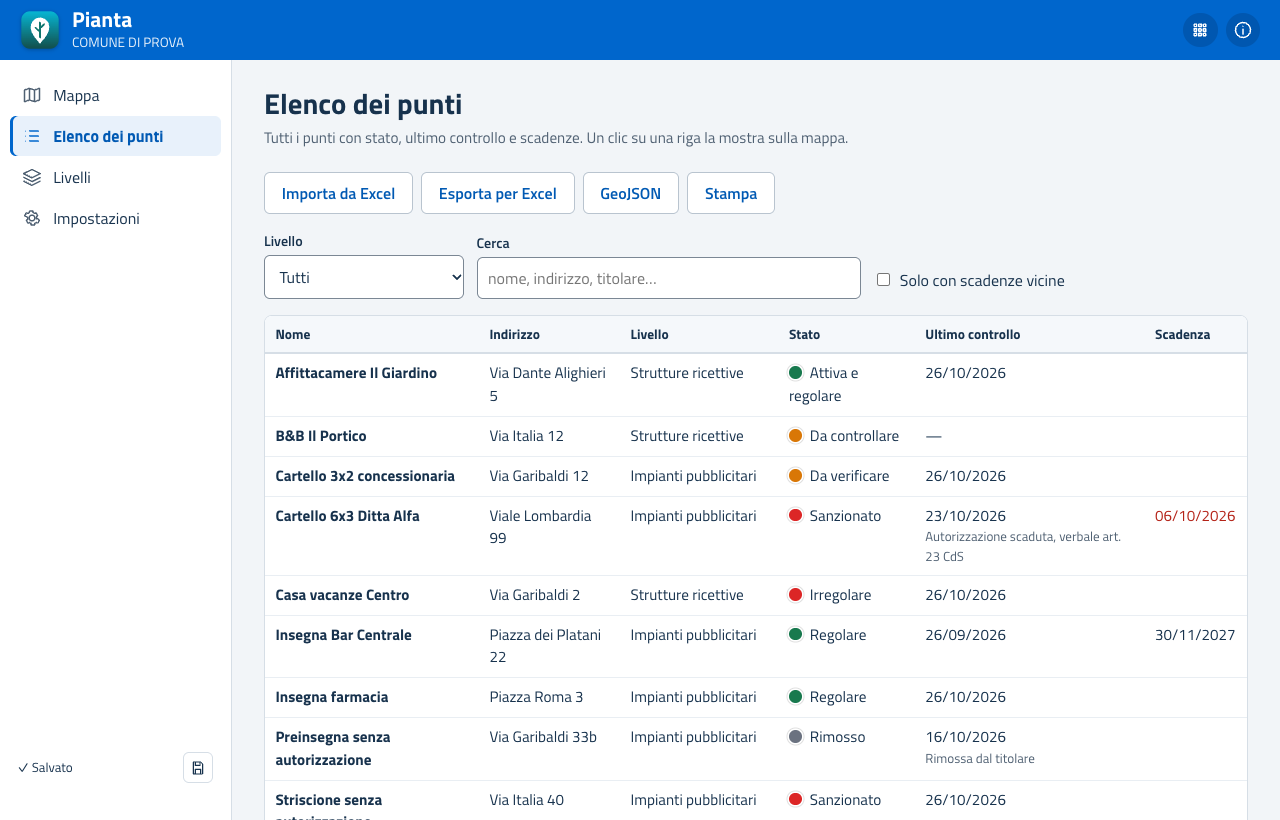Click the row name Insegna Bar Centrale
Viewport: 1280px width, 820px height.
344,635
